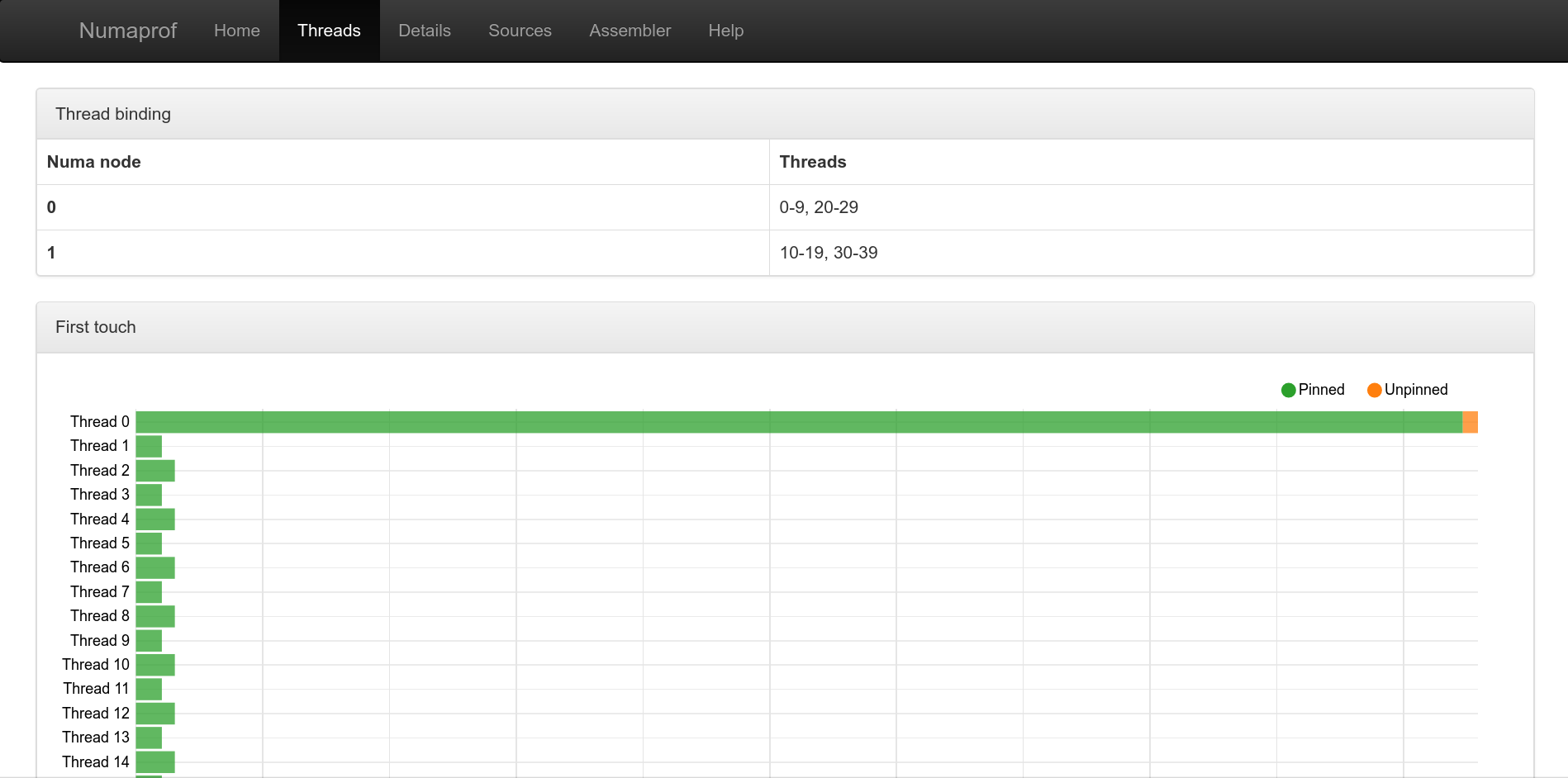Click the Numaprof brand link
Viewport: 1568px width, 778px height.
(128, 31)
